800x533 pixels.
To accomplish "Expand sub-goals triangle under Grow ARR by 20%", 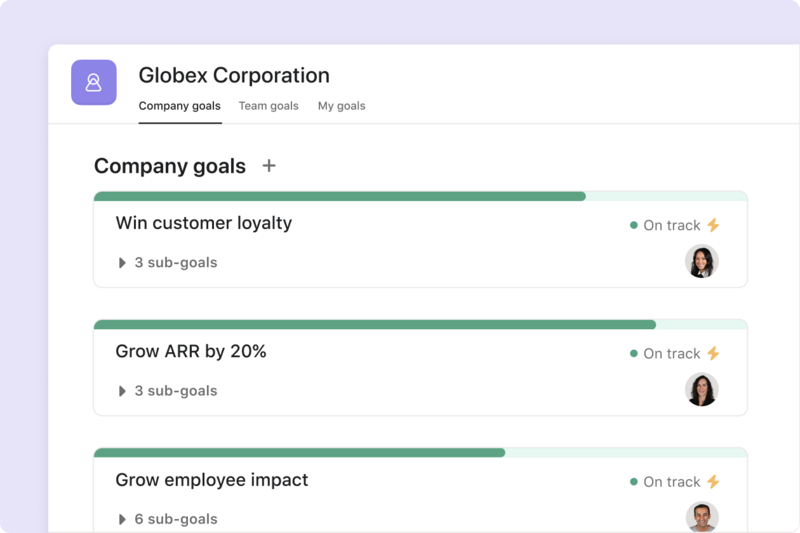I will tap(122, 391).
